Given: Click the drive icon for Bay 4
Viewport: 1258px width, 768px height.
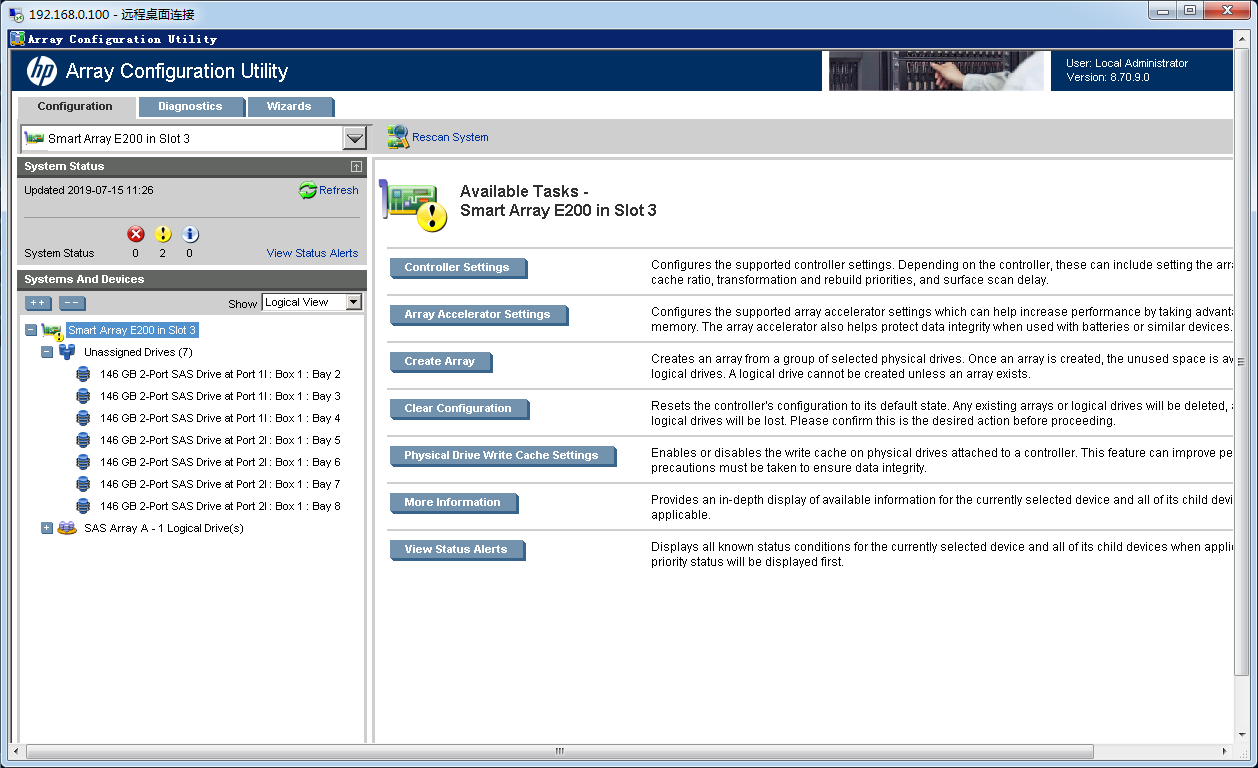Looking at the screenshot, I should coord(83,418).
